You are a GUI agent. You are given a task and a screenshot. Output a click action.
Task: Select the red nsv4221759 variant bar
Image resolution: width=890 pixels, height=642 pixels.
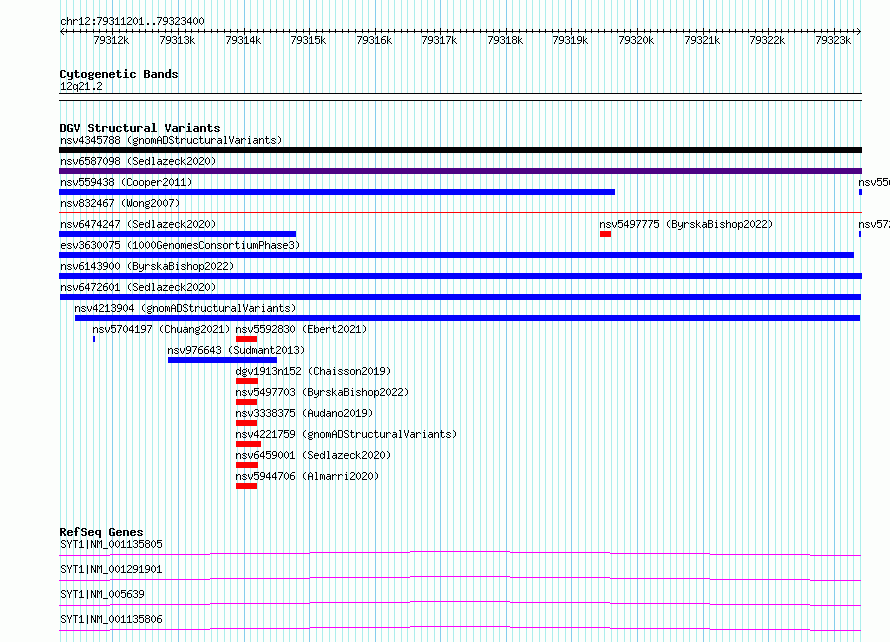pos(248,444)
